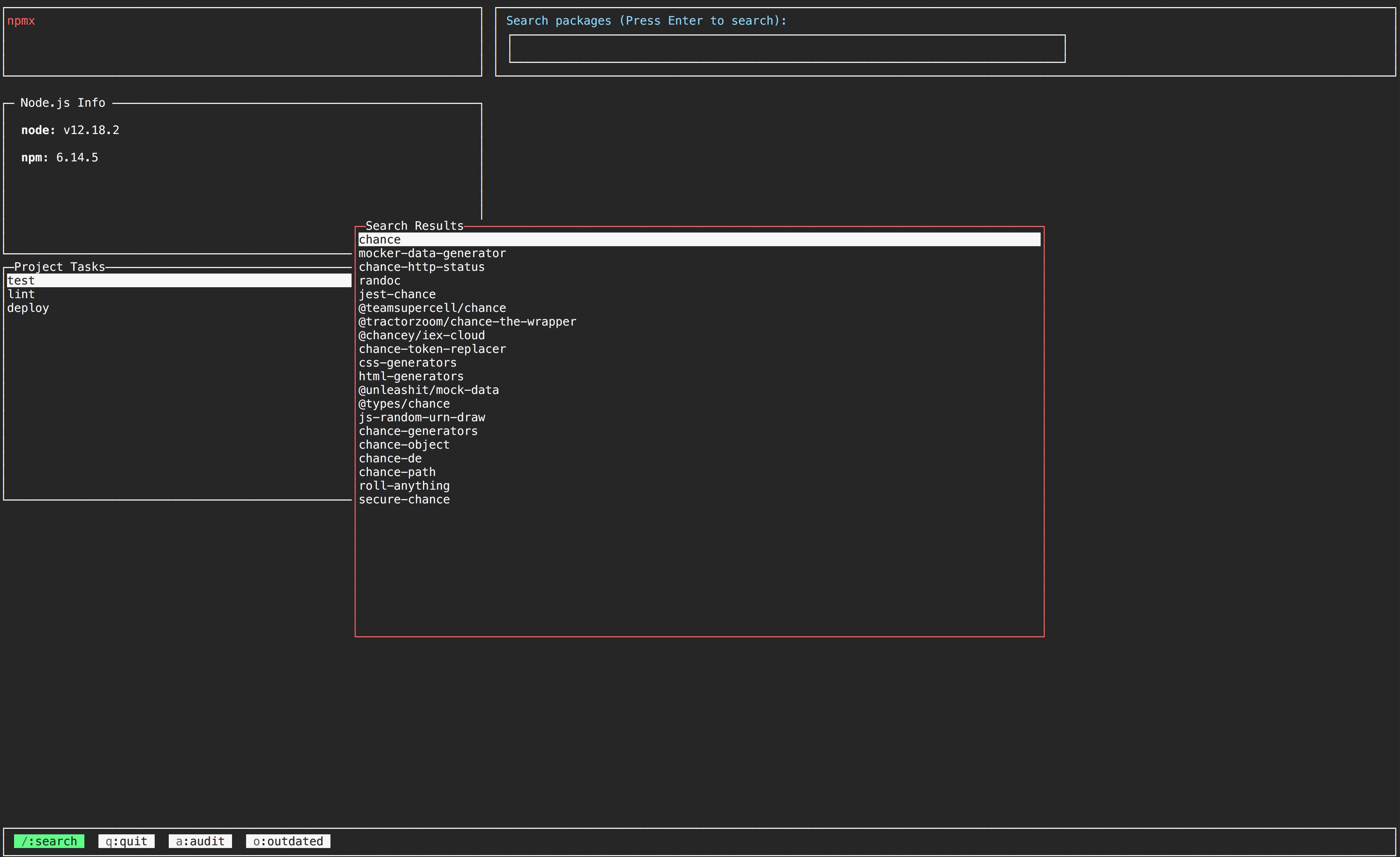Select the highlighted chance search result
The width and height of the screenshot is (1400, 857).
[x=380, y=240]
